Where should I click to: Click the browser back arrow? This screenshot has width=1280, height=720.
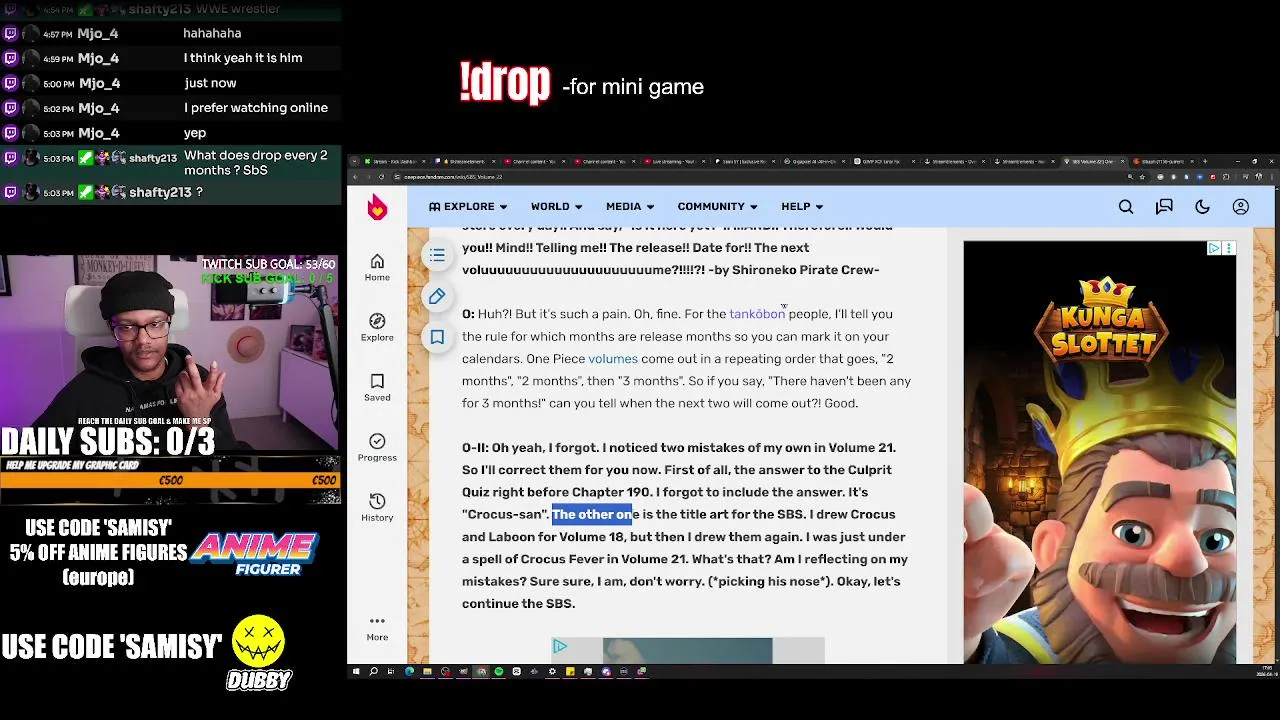[357, 176]
